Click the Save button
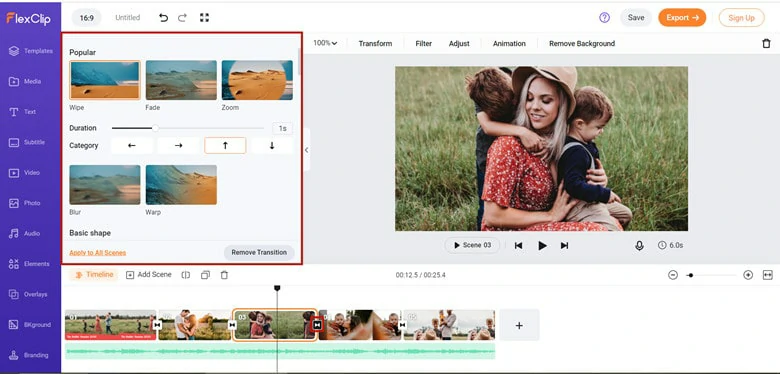 [636, 17]
